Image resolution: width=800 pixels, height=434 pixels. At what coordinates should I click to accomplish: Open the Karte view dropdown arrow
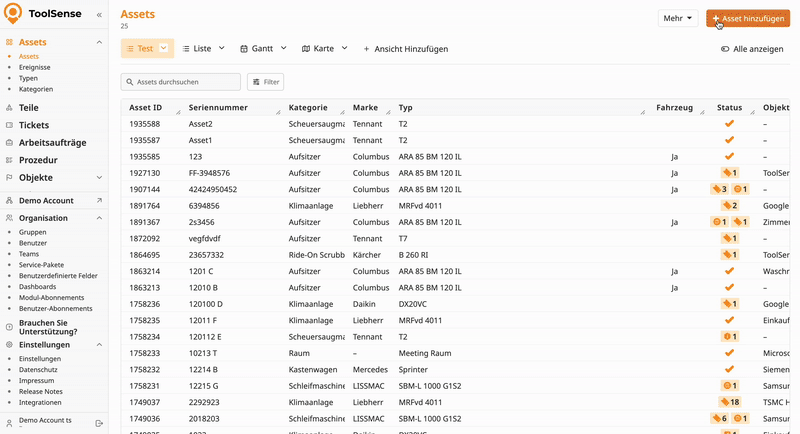344,48
